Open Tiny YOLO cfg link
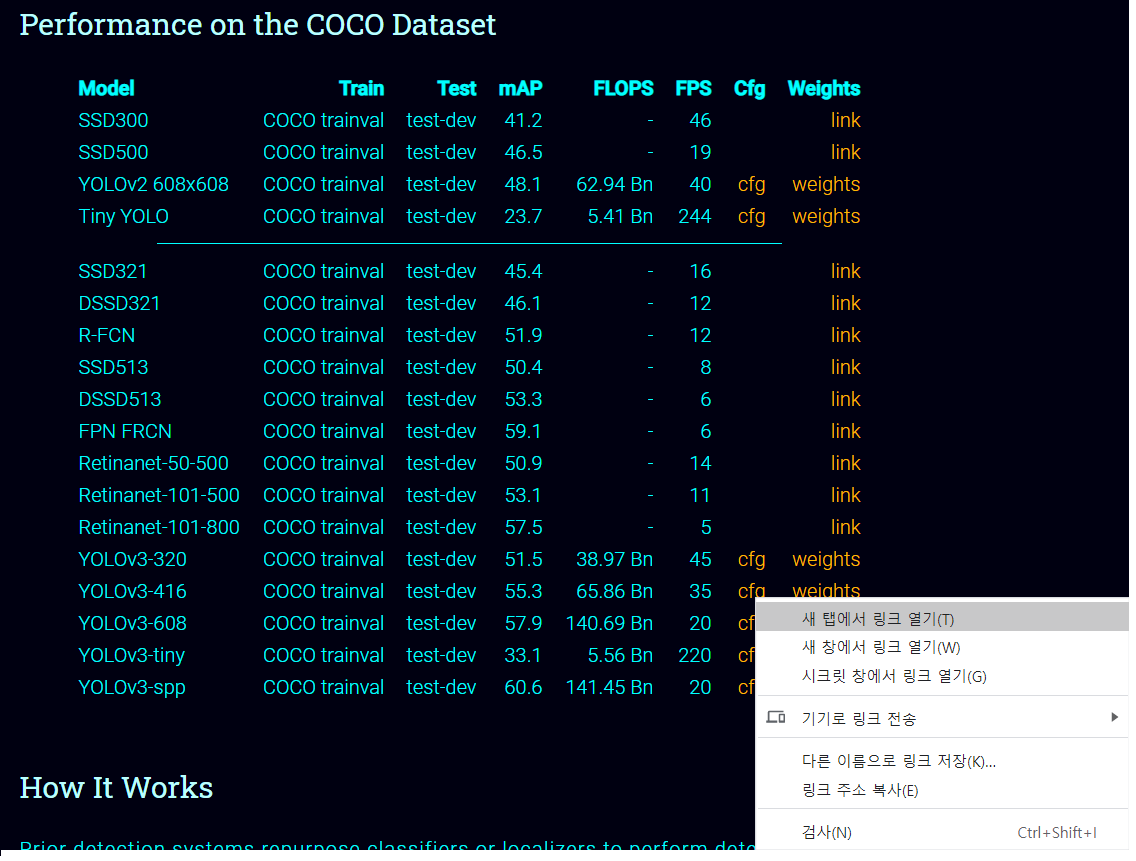Viewport: 1136px width, 861px height. pyautogui.click(x=751, y=217)
